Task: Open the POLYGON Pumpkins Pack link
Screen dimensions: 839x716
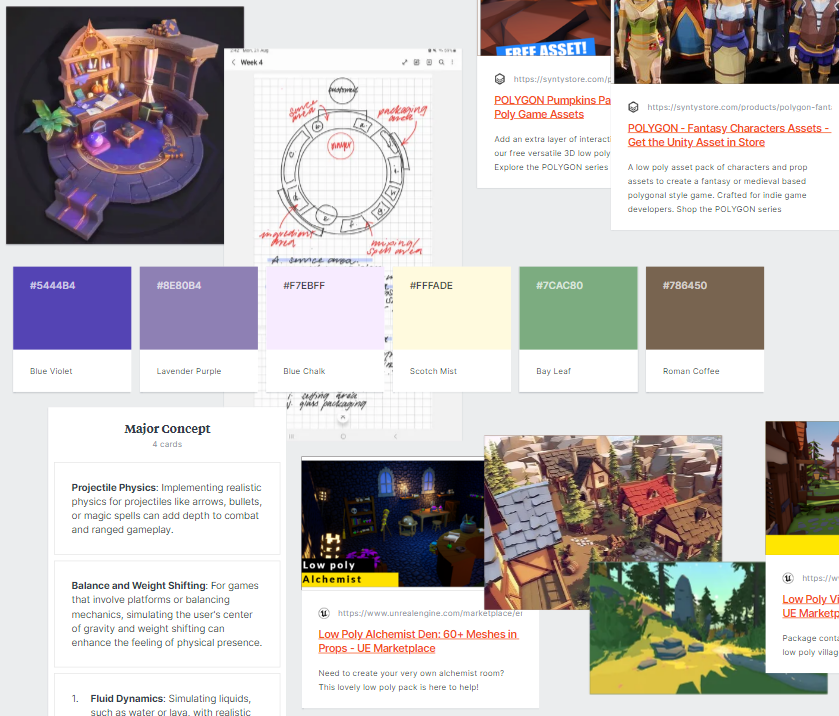Action: (x=552, y=107)
